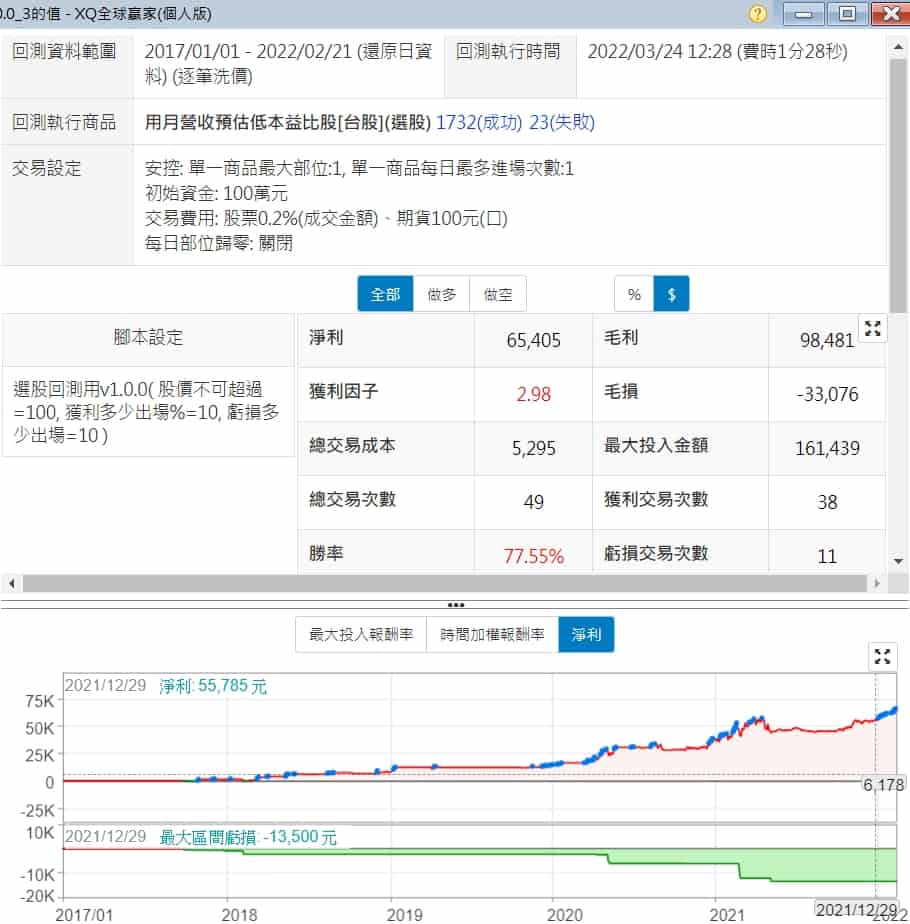Click the panel splitter dots handle

455,605
